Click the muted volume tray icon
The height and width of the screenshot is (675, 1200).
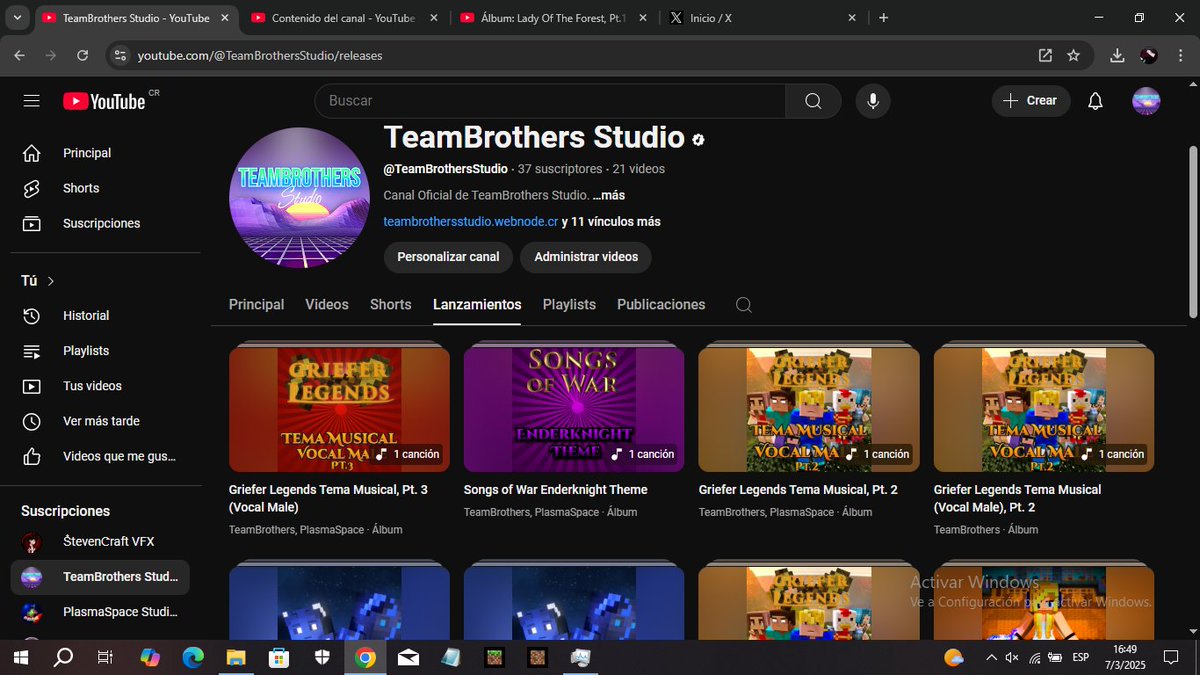click(x=1012, y=657)
